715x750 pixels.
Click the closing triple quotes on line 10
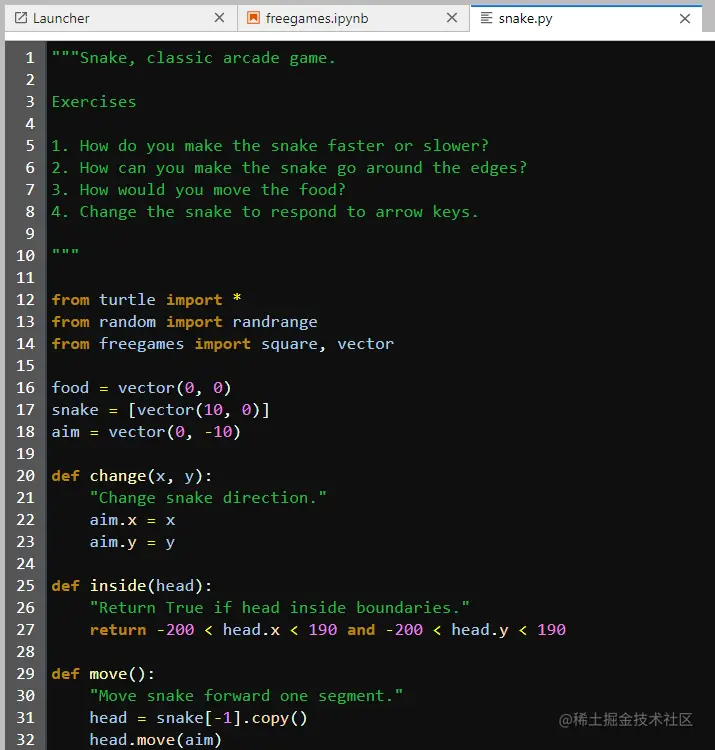tap(65, 252)
